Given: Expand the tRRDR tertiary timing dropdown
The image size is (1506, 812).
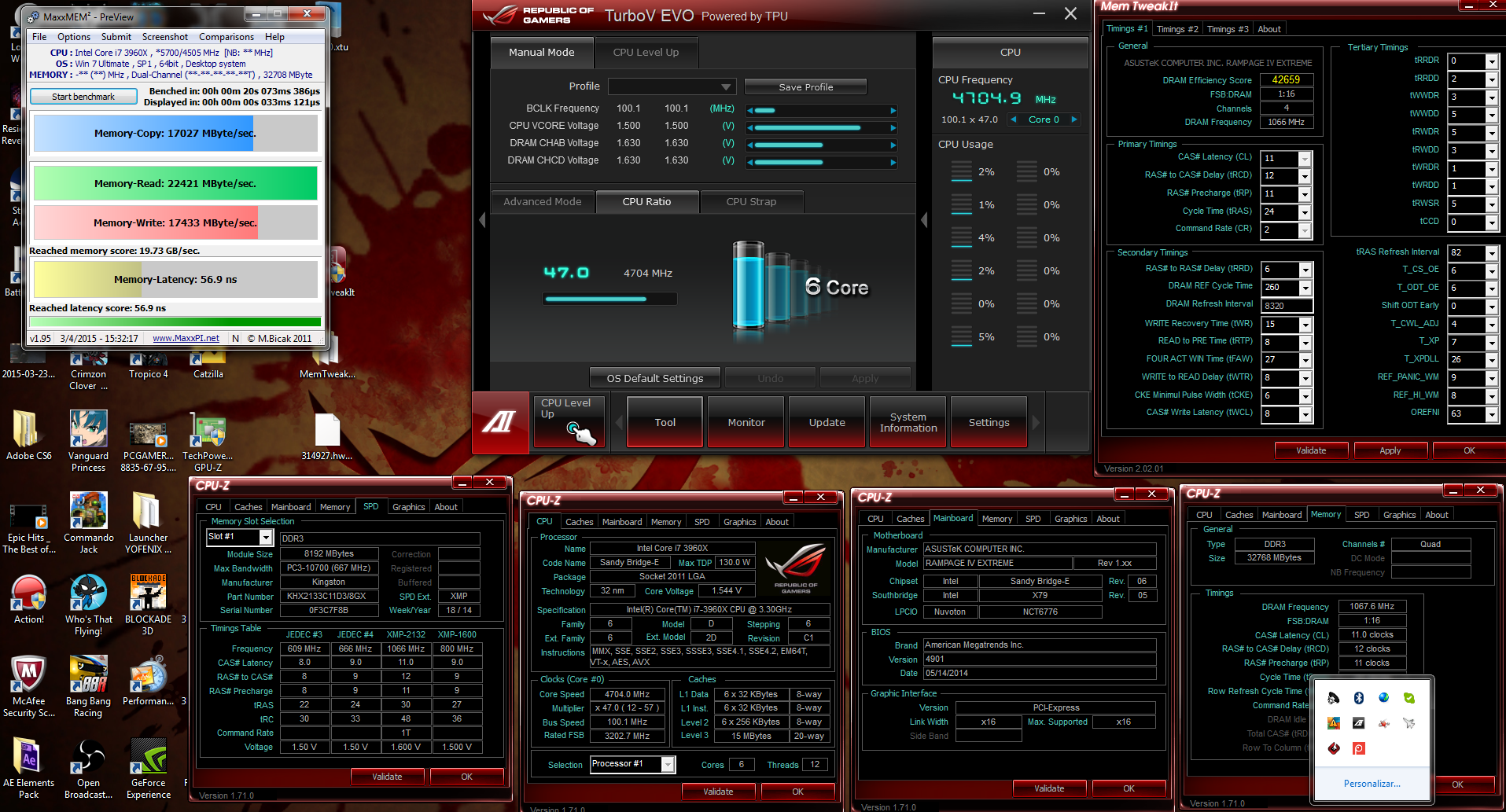Looking at the screenshot, I should 1491,61.
